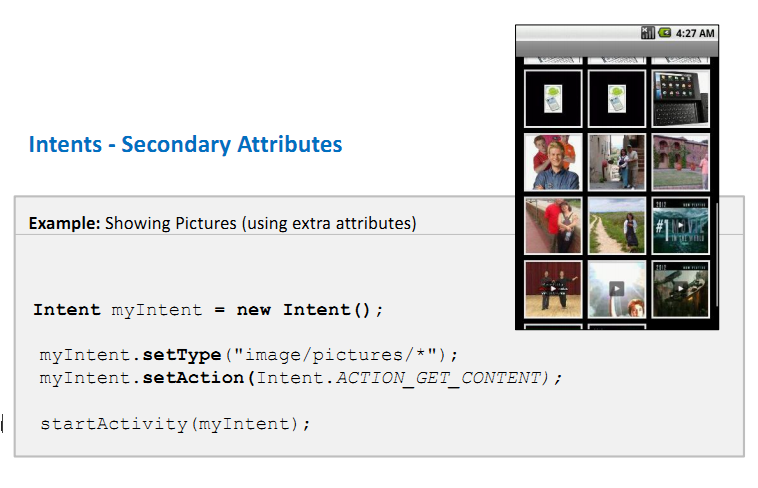Open couple standing in alley photo
Screen dimensions: 758x488
point(617,163)
